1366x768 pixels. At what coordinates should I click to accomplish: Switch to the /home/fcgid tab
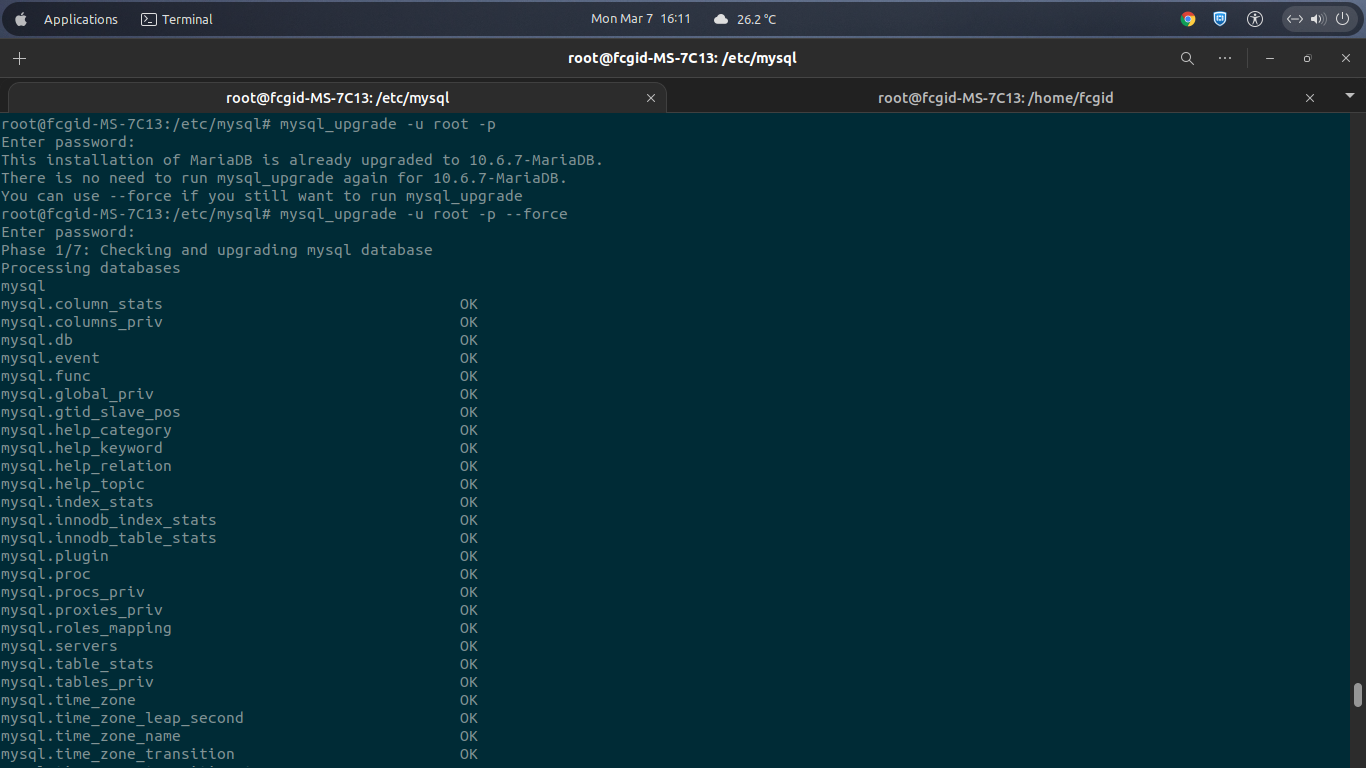995,98
